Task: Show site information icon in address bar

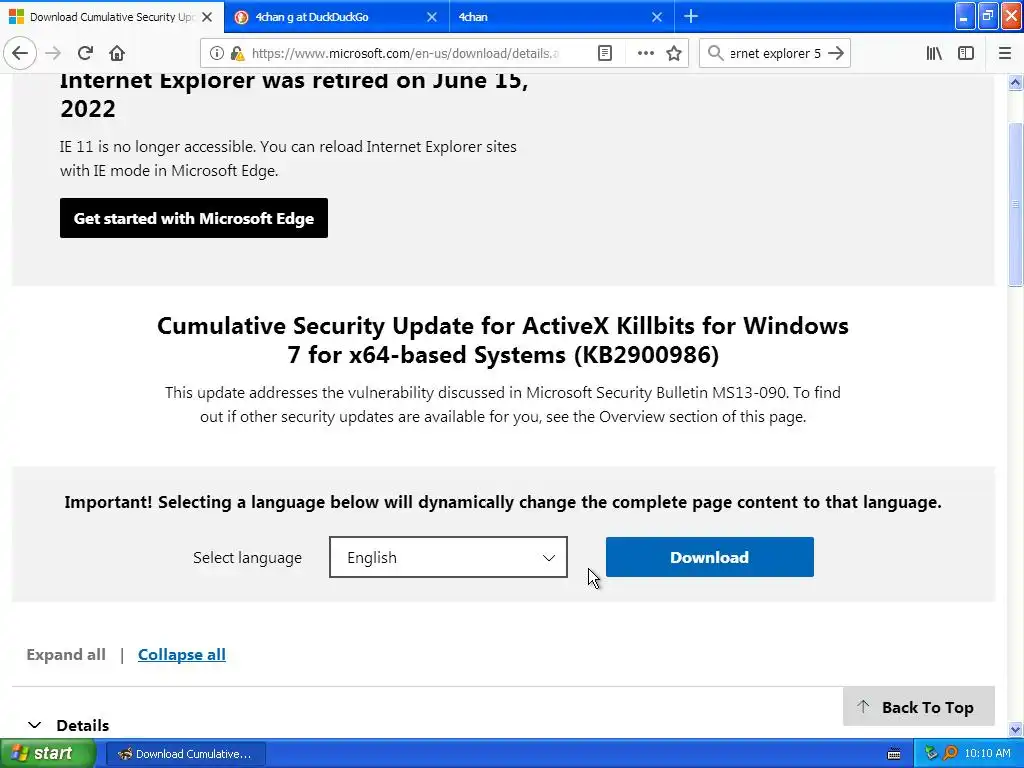Action: 217,53
